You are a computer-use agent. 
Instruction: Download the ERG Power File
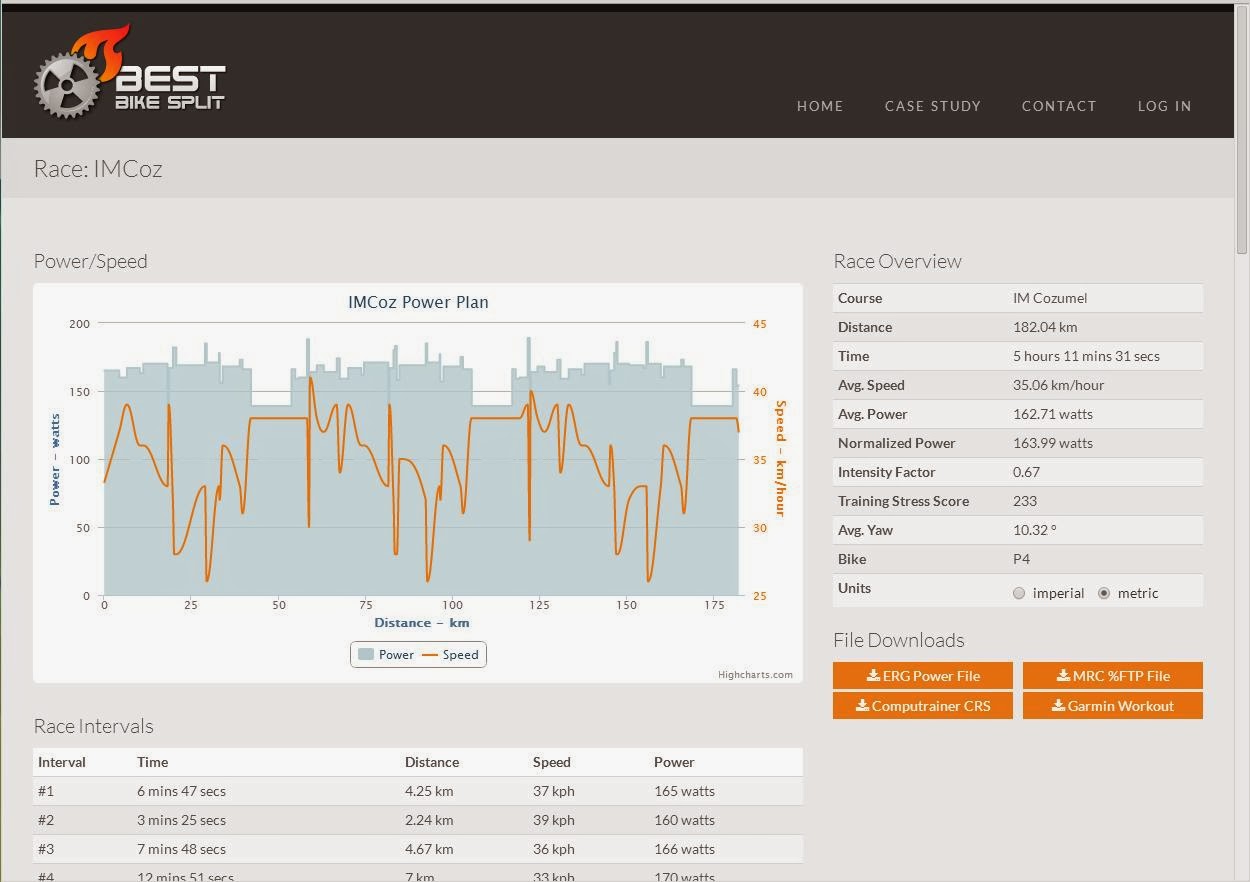coord(923,676)
